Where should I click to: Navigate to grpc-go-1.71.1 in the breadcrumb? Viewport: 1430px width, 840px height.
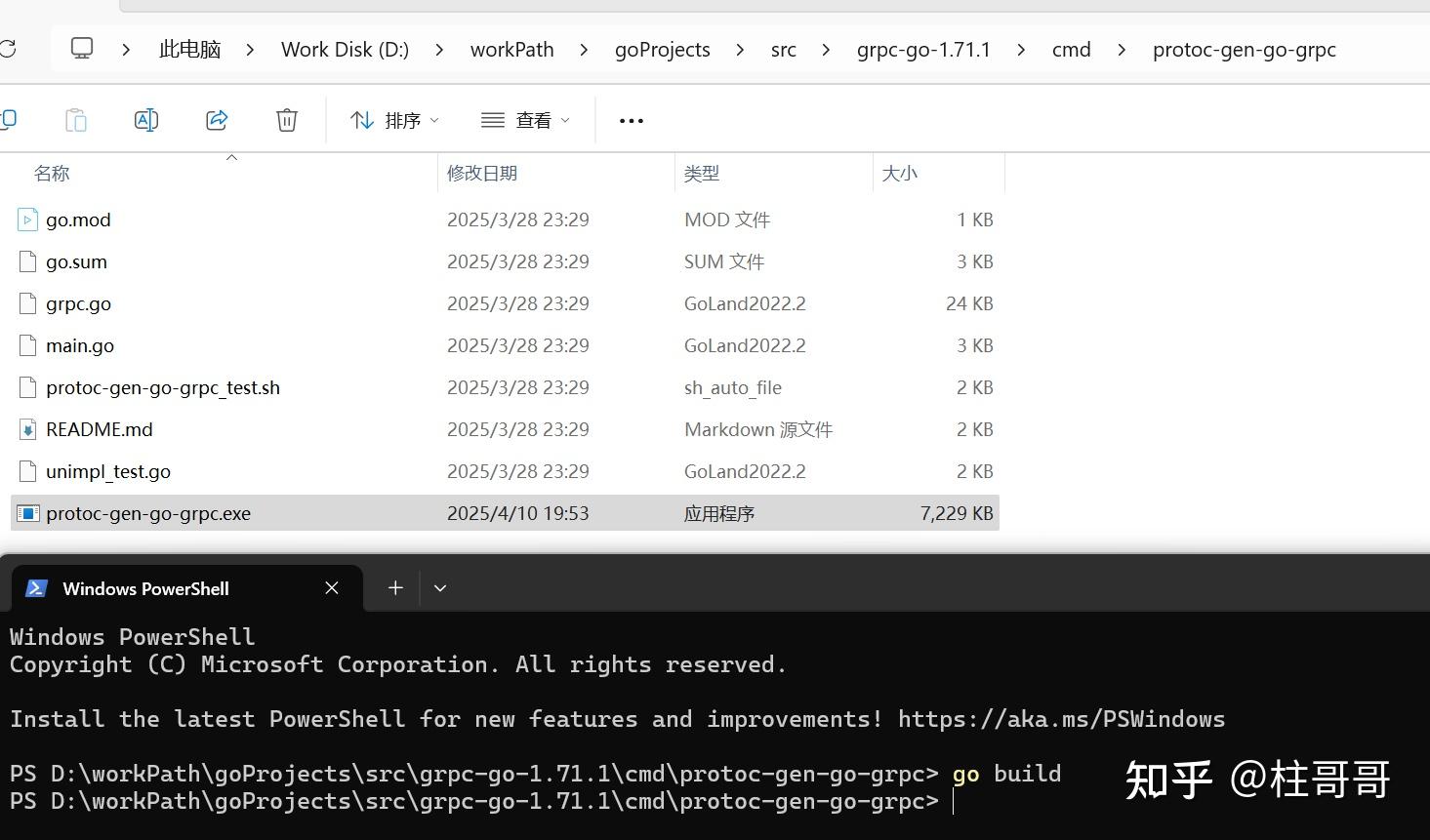coord(921,49)
